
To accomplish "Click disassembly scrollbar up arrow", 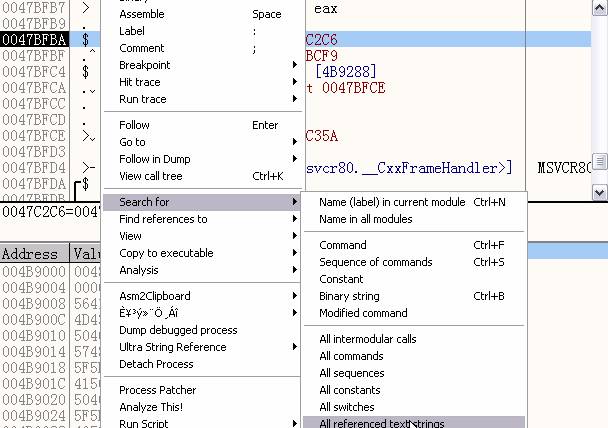I will (599, 8).
